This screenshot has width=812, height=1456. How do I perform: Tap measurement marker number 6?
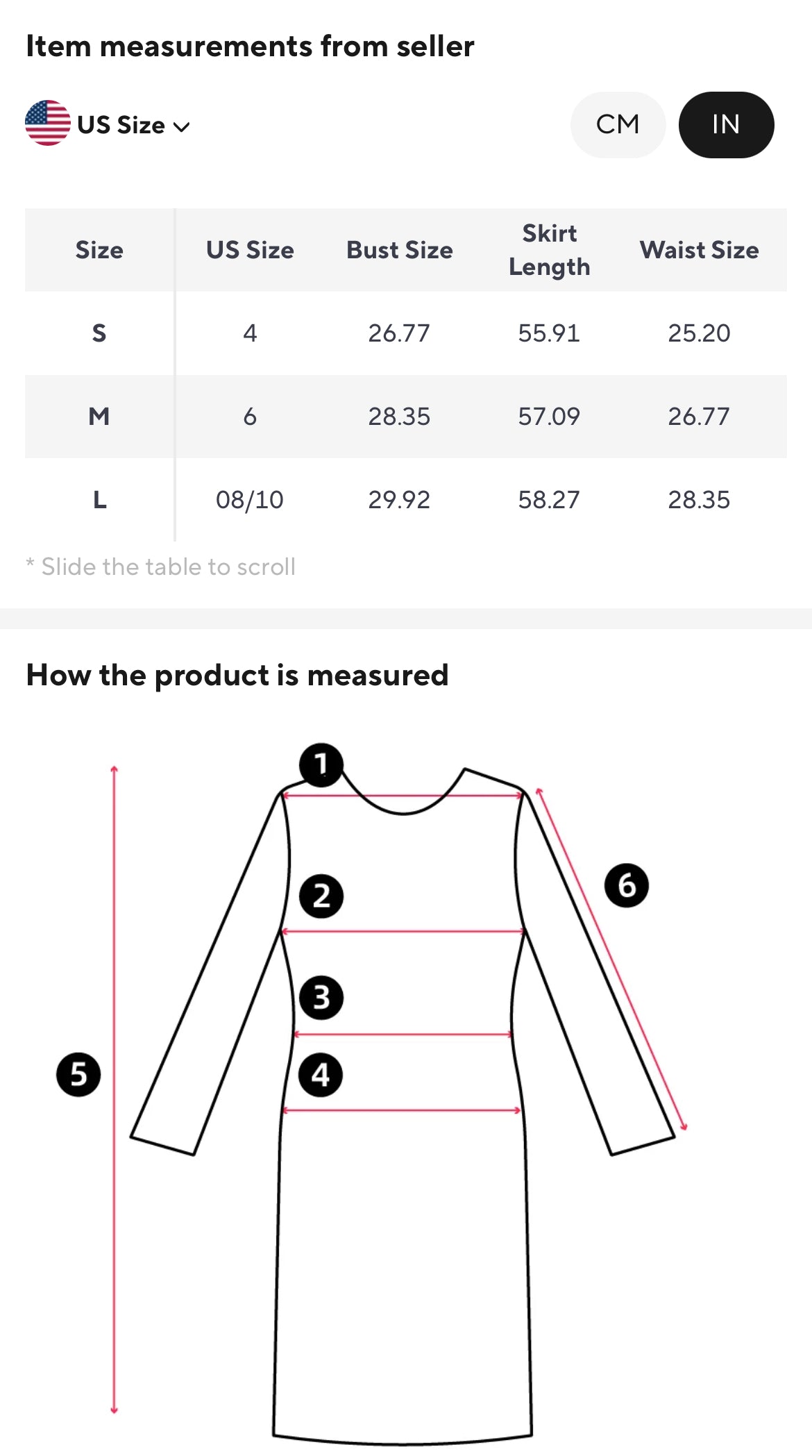coord(626,885)
